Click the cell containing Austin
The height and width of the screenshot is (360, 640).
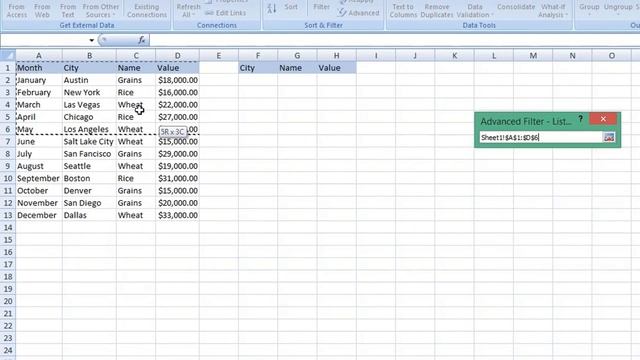tap(89, 80)
